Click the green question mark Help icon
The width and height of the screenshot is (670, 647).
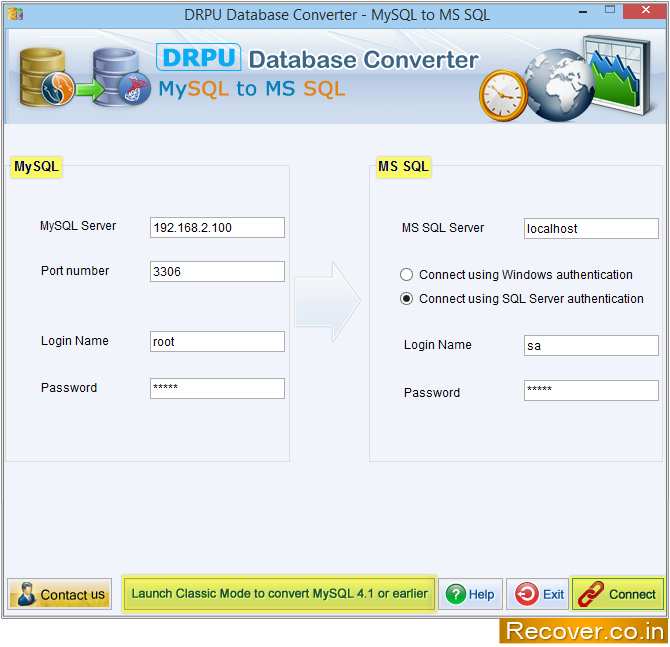[x=455, y=594]
